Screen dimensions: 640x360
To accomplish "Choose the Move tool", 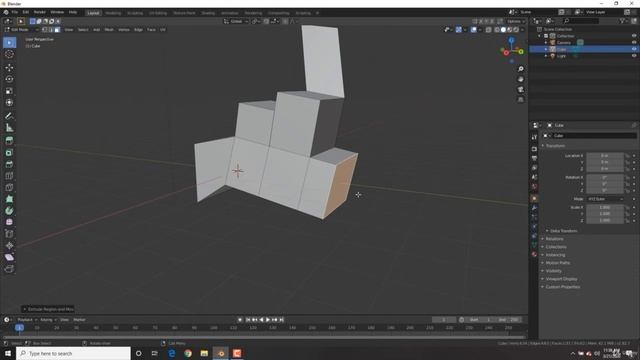I will (x=9, y=67).
